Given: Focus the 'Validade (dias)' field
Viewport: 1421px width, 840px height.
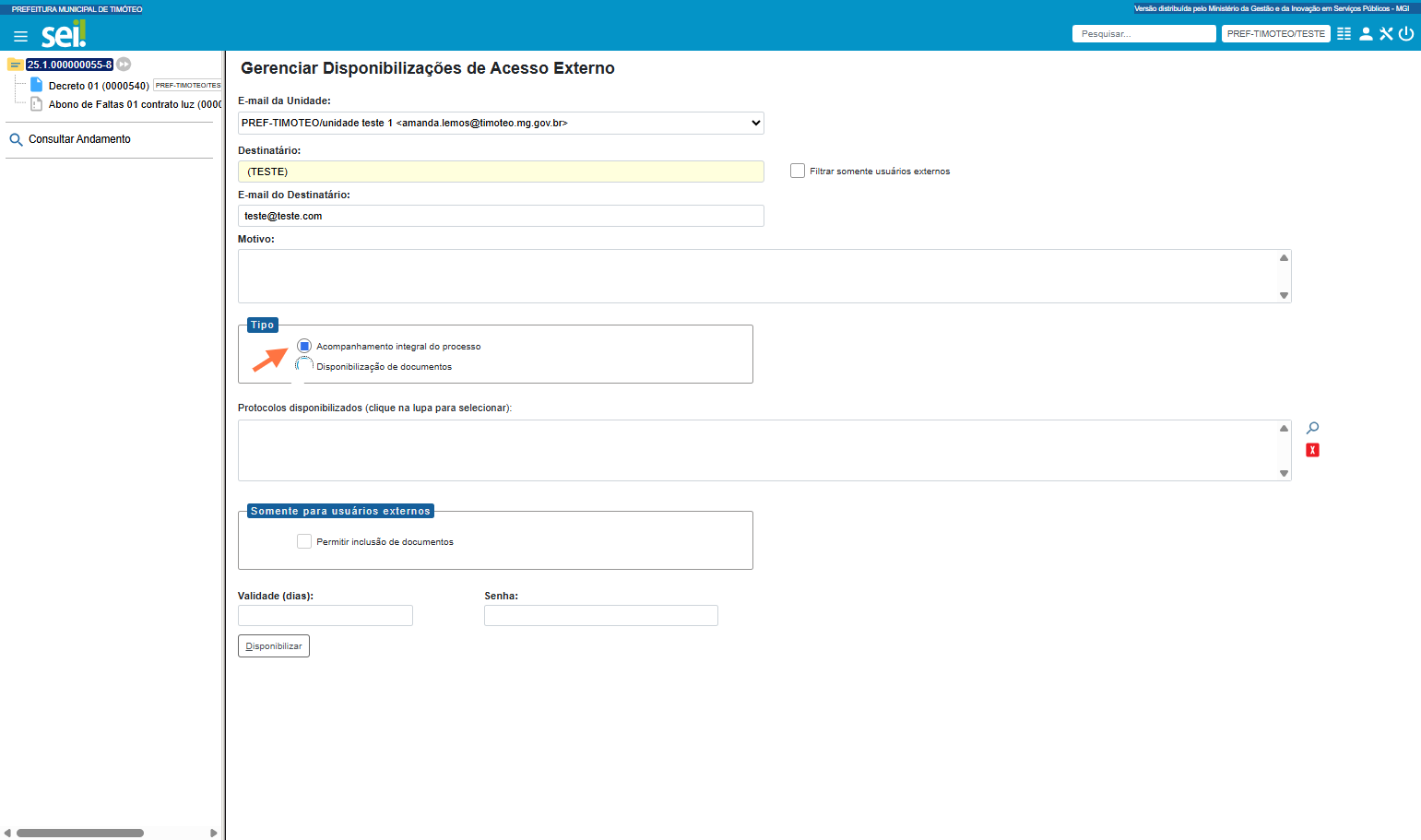Looking at the screenshot, I should pyautogui.click(x=326, y=615).
